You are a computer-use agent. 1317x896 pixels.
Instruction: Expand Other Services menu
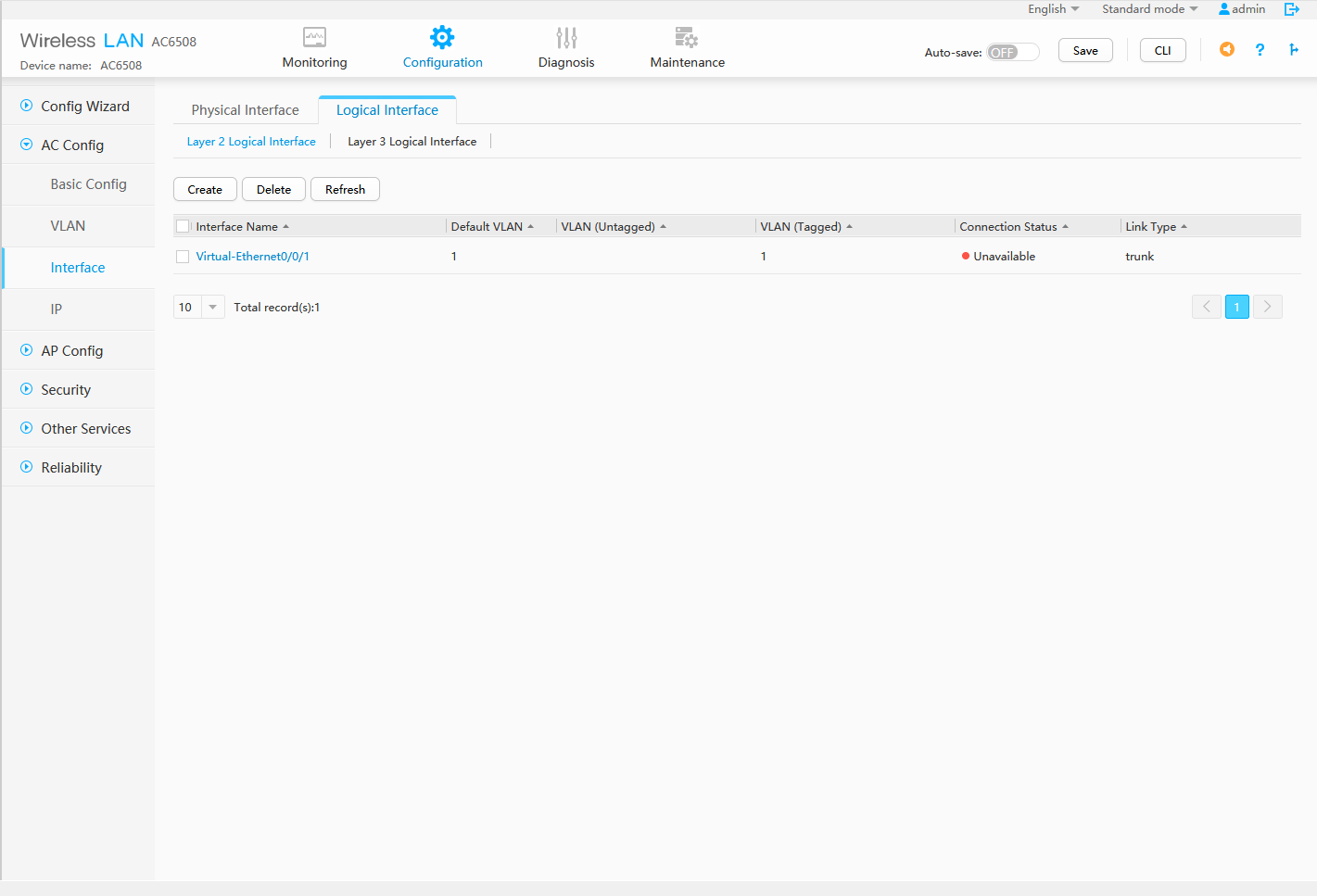(77, 428)
